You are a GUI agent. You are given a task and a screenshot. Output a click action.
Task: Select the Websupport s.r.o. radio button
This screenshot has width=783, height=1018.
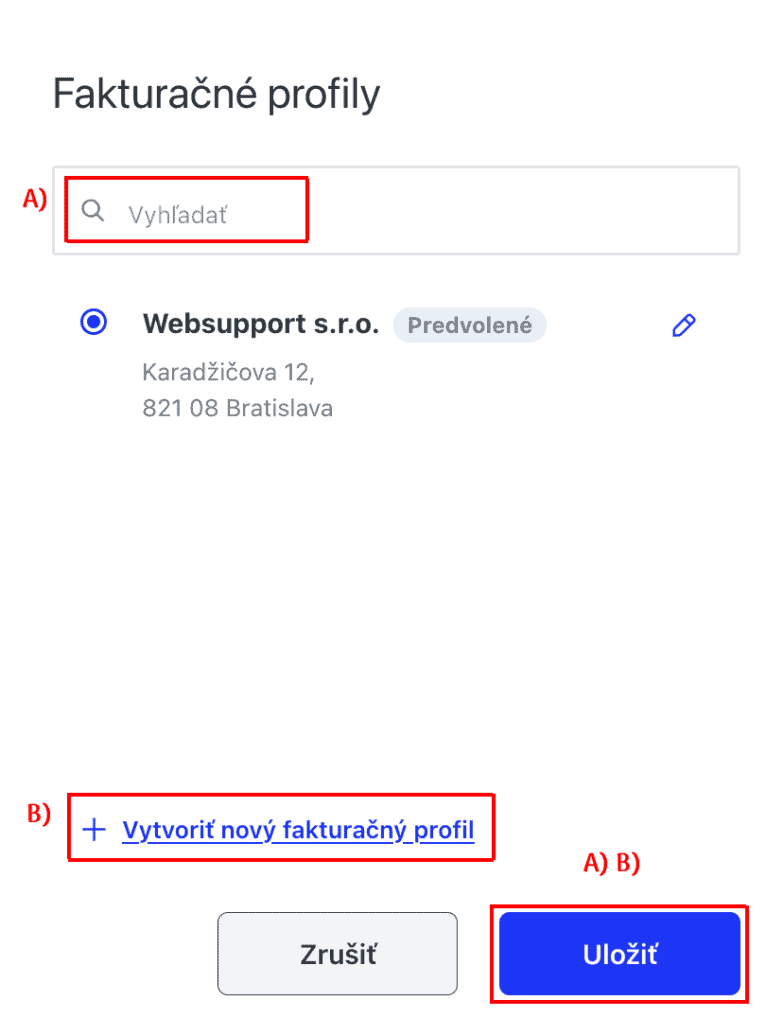93,322
